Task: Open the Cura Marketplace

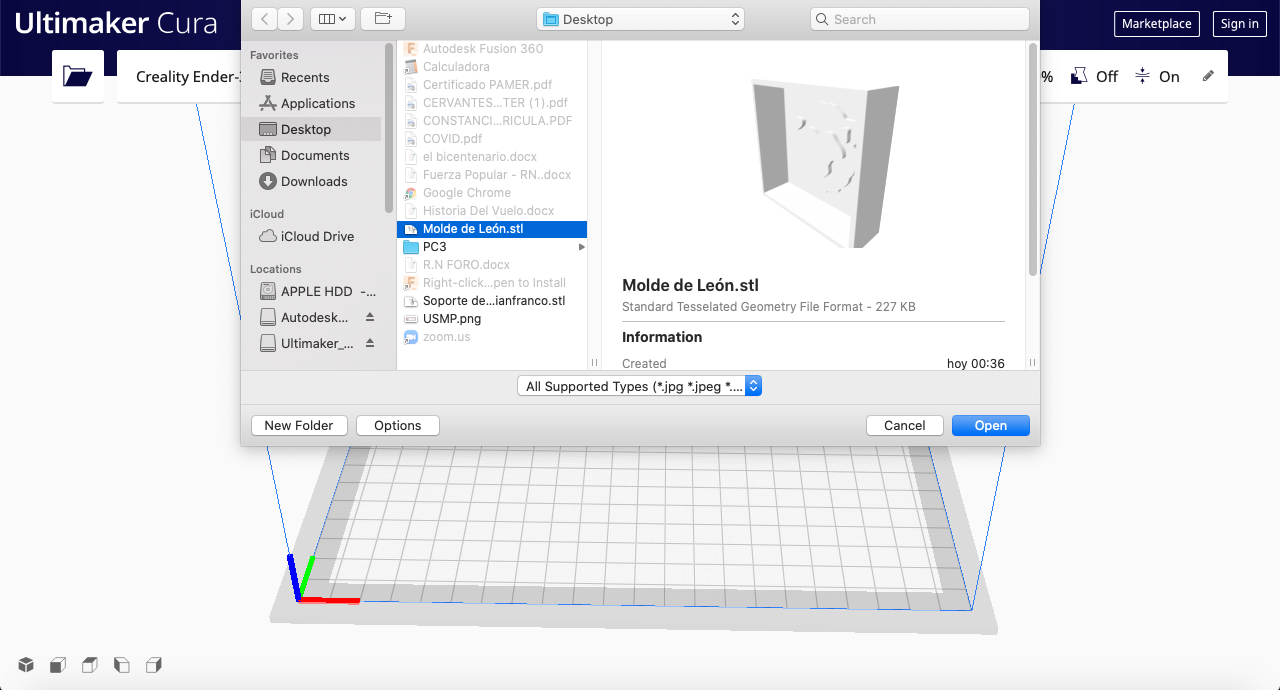Action: click(1156, 24)
